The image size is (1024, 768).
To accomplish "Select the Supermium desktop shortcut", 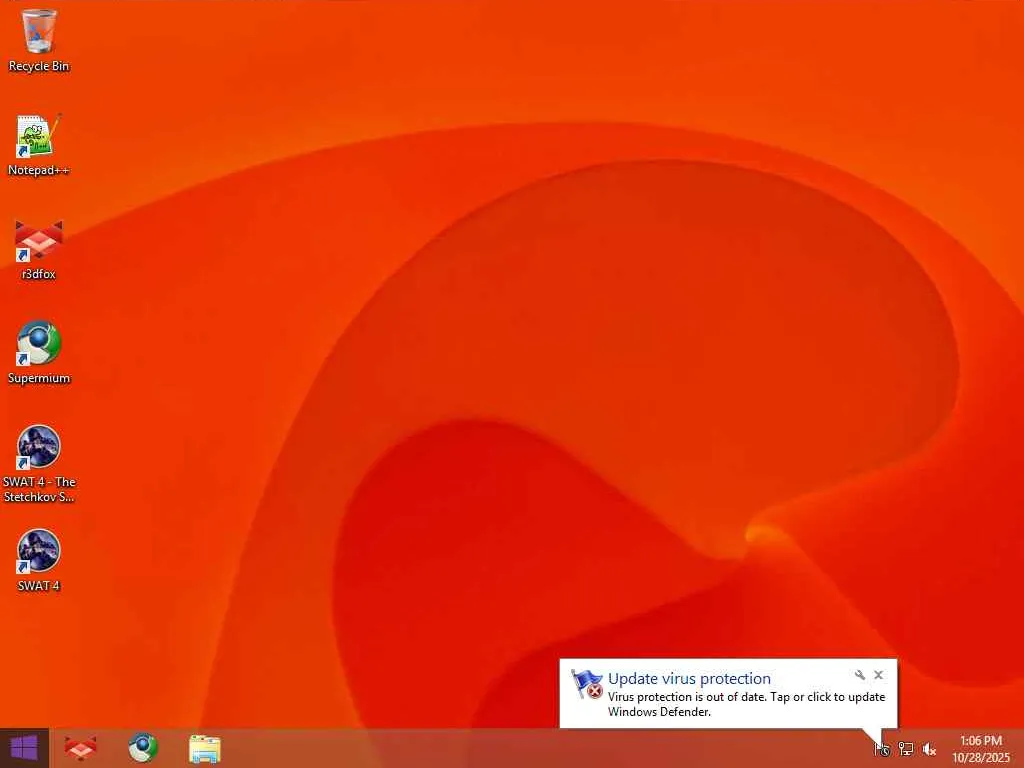I will click(39, 353).
